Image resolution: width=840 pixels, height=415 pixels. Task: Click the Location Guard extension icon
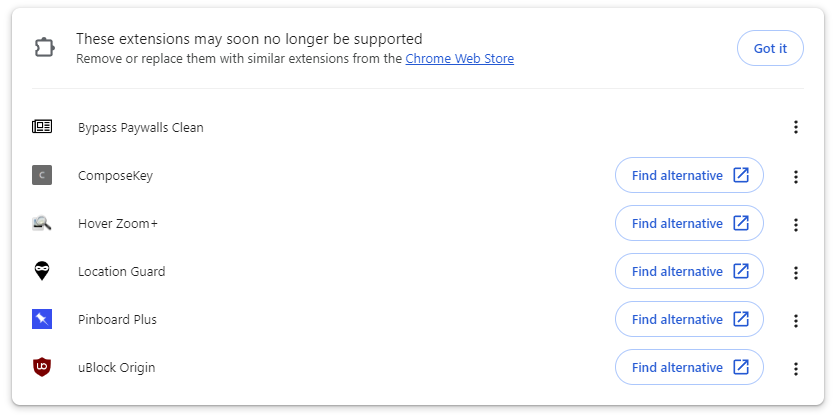[x=42, y=271]
